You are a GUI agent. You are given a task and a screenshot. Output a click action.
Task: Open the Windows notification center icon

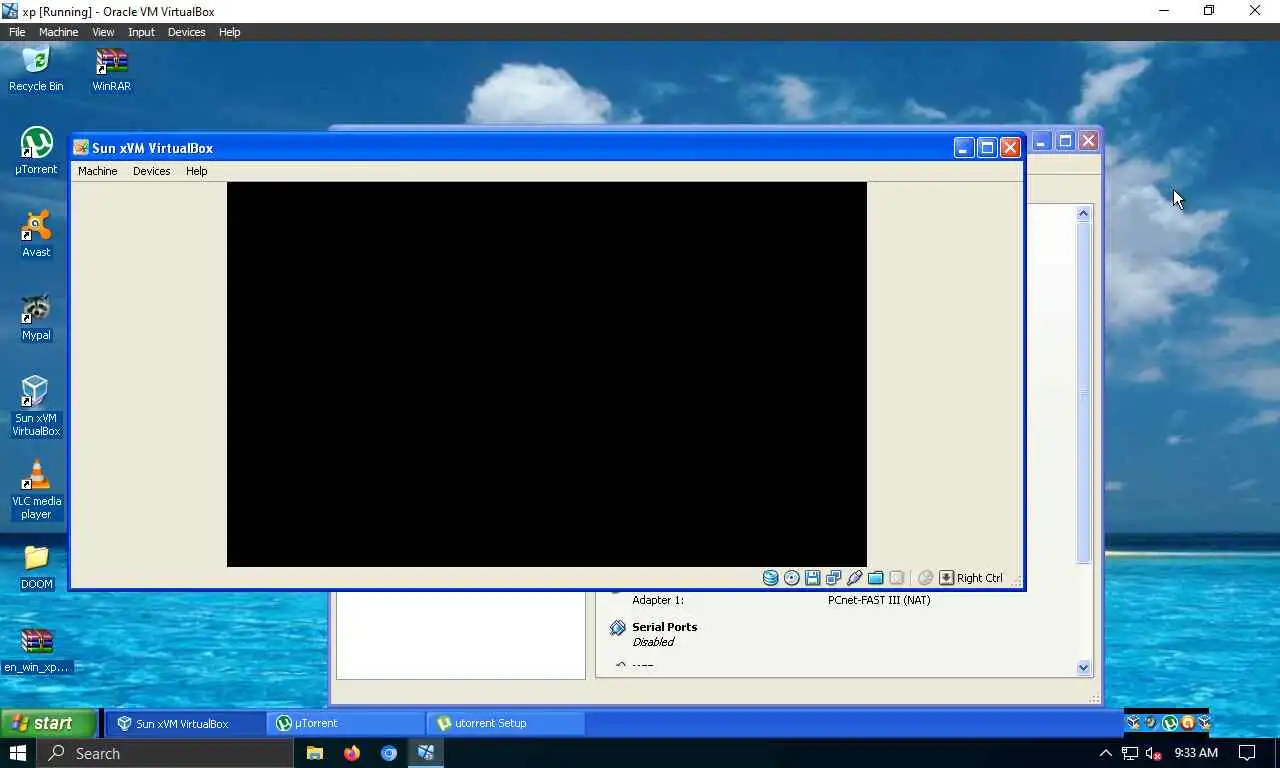click(x=1247, y=753)
